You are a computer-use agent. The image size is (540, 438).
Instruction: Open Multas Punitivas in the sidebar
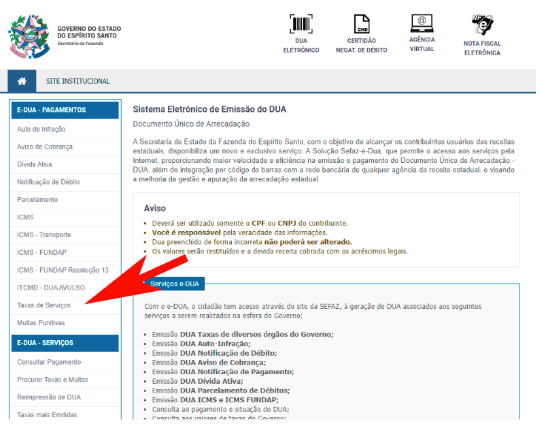(x=41, y=323)
